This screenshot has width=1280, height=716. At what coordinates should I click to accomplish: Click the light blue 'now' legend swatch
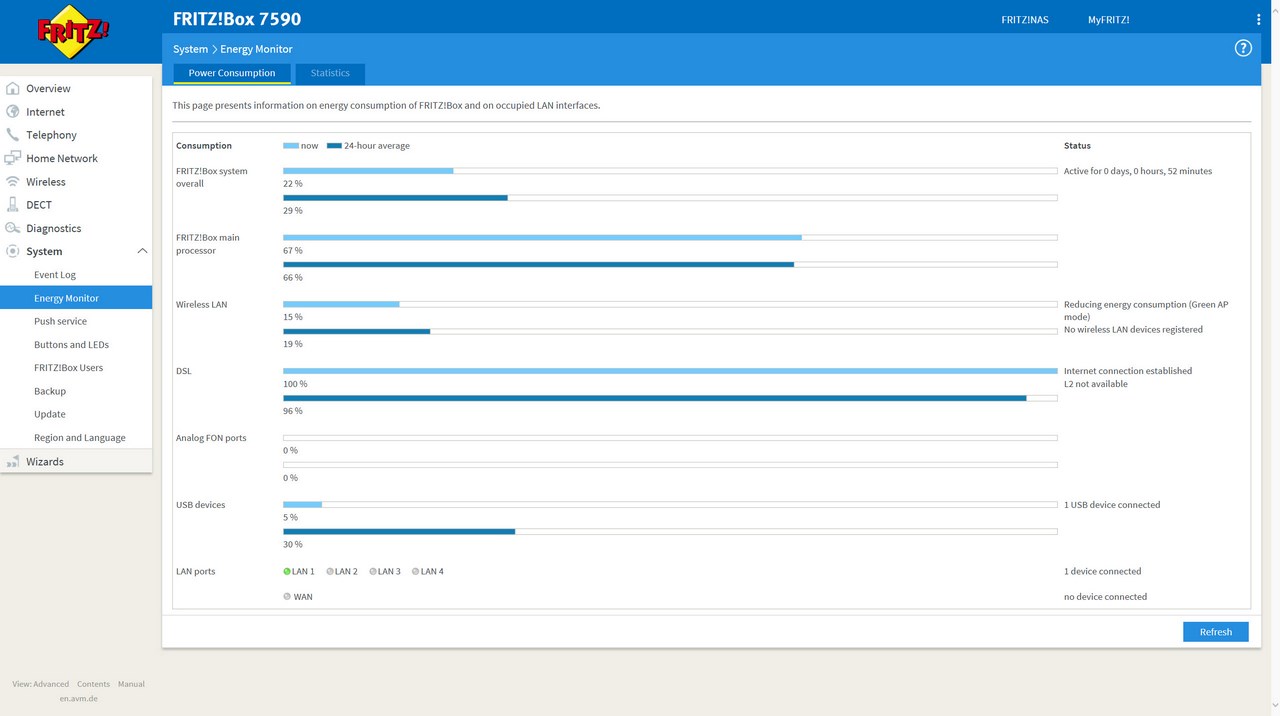(x=291, y=146)
